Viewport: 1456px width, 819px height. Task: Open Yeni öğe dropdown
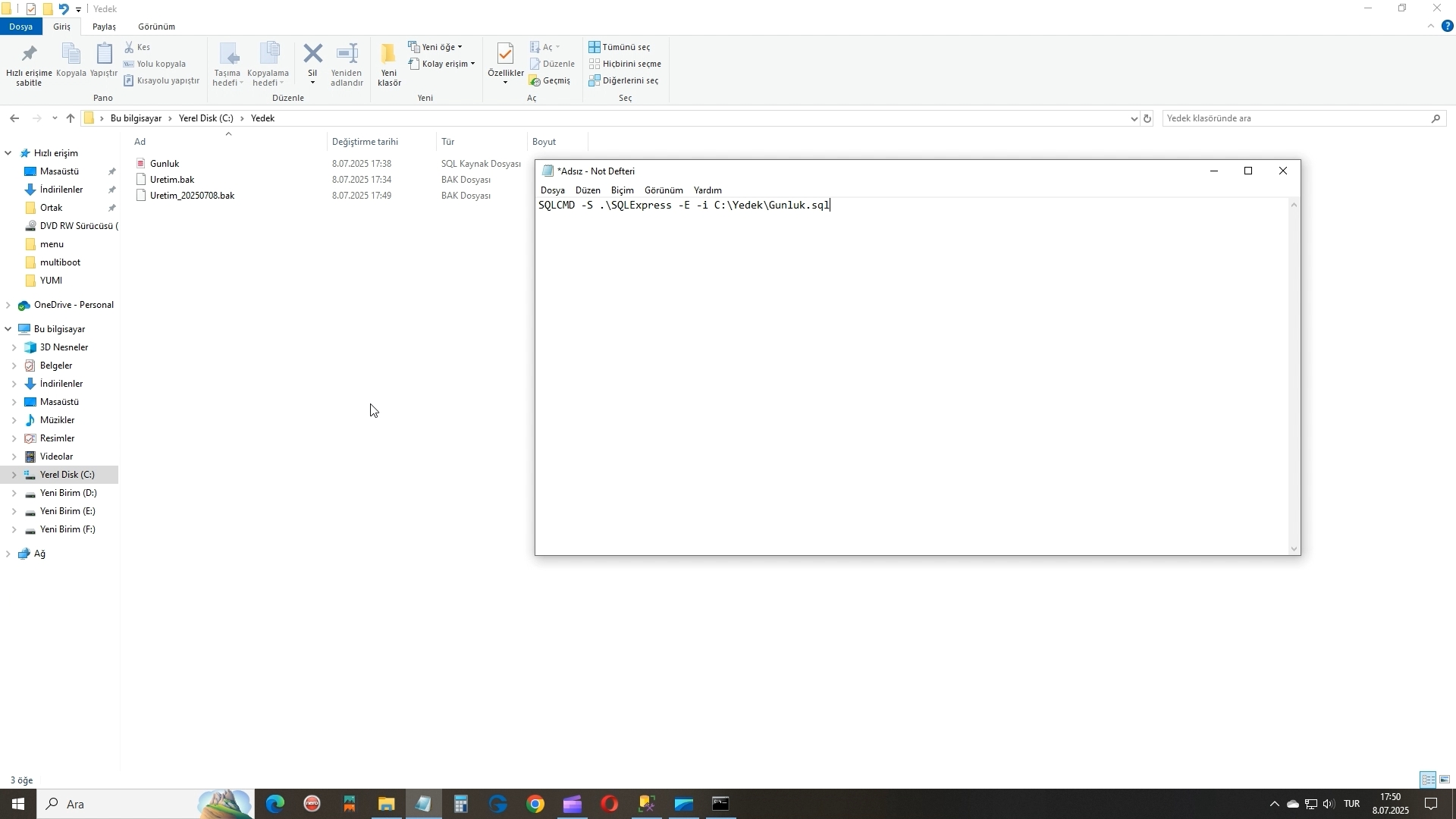(436, 47)
